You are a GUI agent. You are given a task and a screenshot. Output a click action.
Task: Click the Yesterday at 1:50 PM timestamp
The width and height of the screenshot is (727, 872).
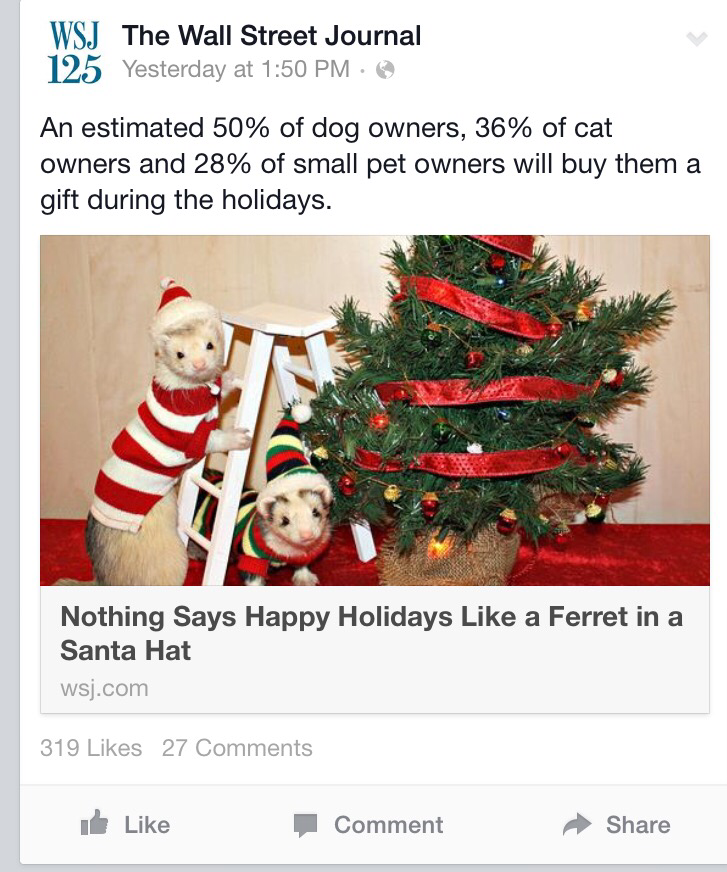(x=235, y=69)
